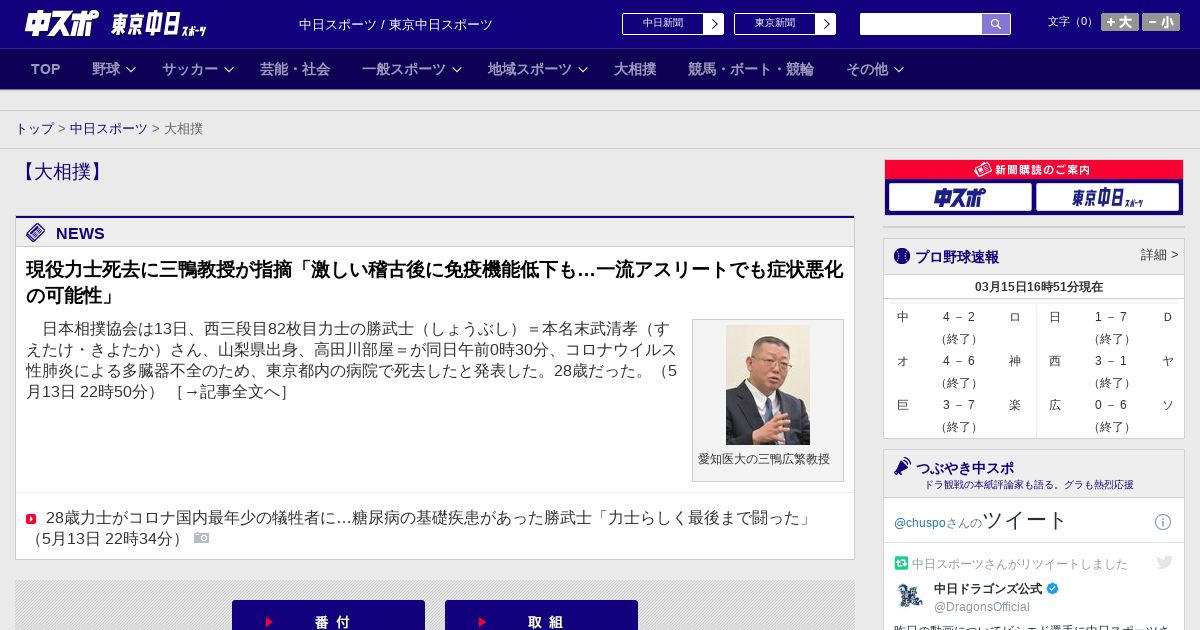Expand the その他 dropdown

875,69
